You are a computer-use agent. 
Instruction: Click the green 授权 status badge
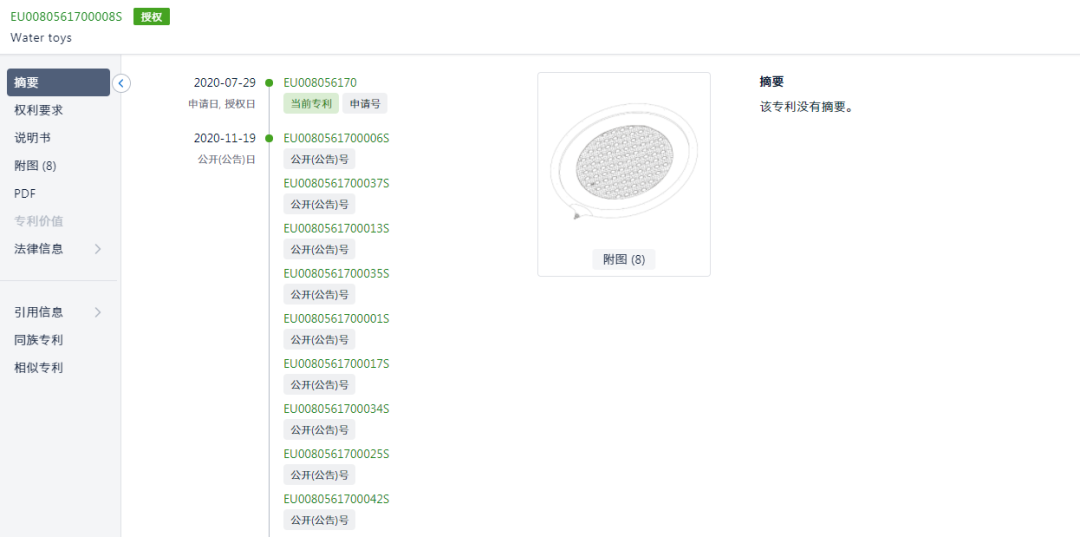click(151, 17)
